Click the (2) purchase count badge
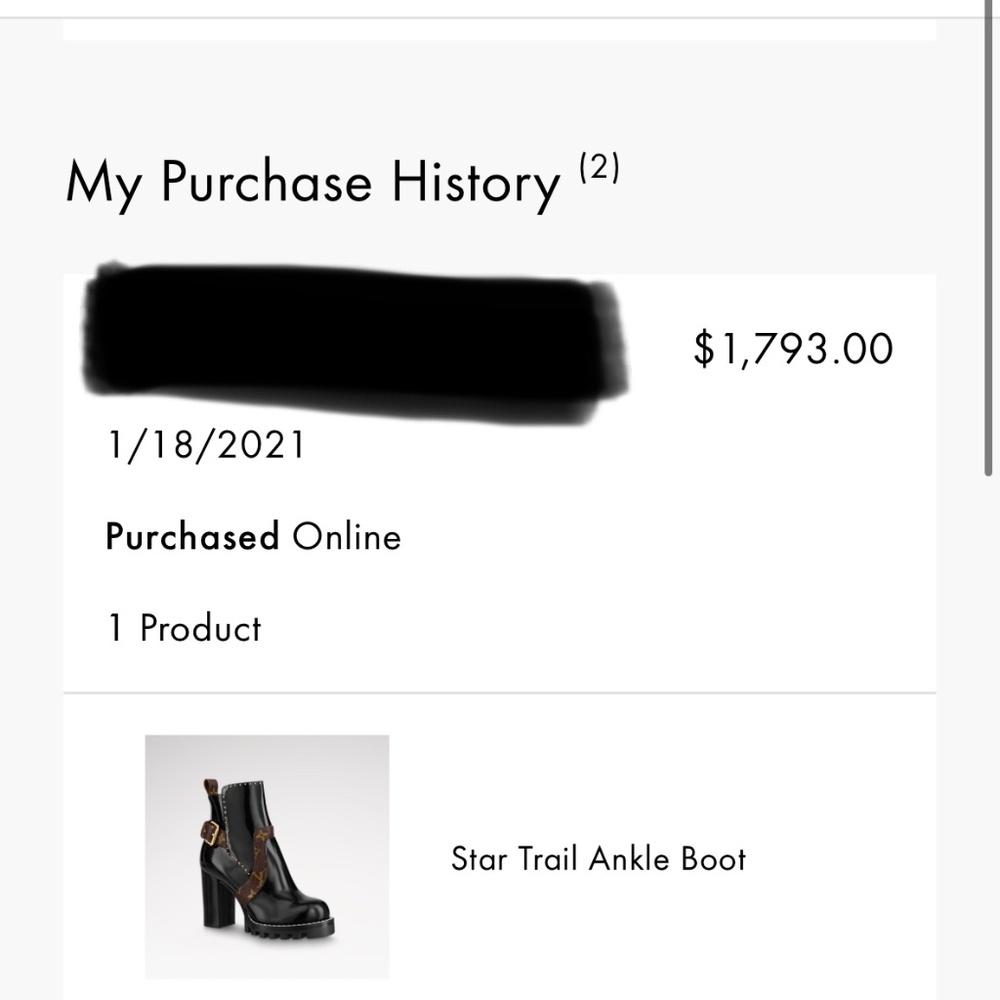1000x1000 pixels. click(598, 169)
